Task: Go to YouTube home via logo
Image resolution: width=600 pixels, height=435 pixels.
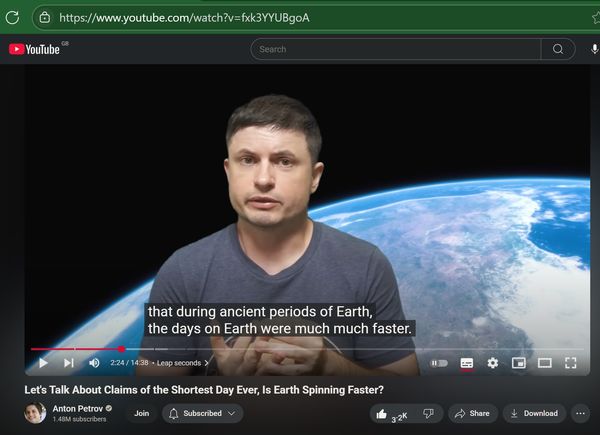Action: pyautogui.click(x=34, y=49)
